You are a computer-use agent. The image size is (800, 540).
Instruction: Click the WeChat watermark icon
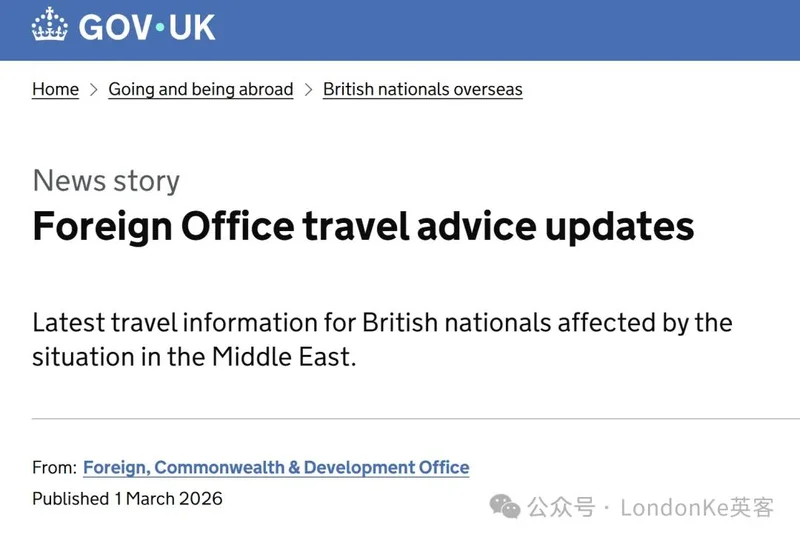click(x=507, y=507)
